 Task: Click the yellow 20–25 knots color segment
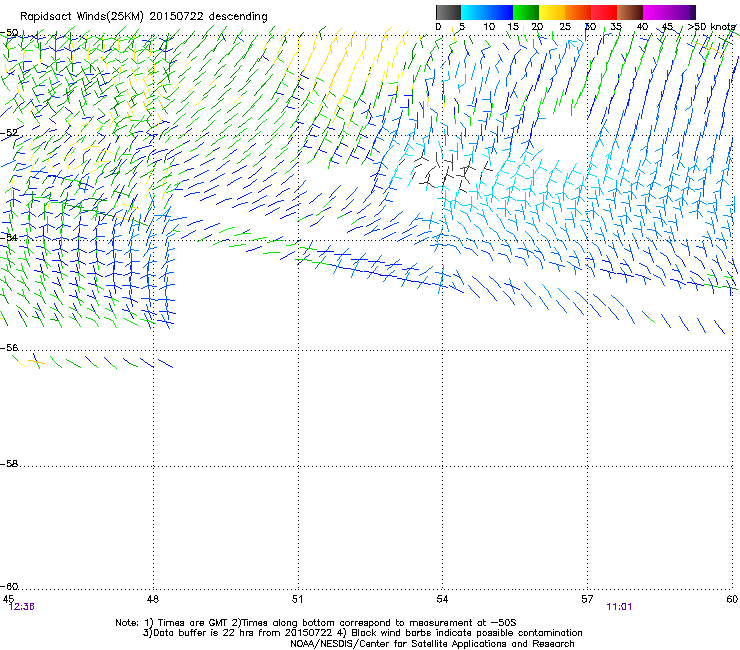[x=552, y=12]
